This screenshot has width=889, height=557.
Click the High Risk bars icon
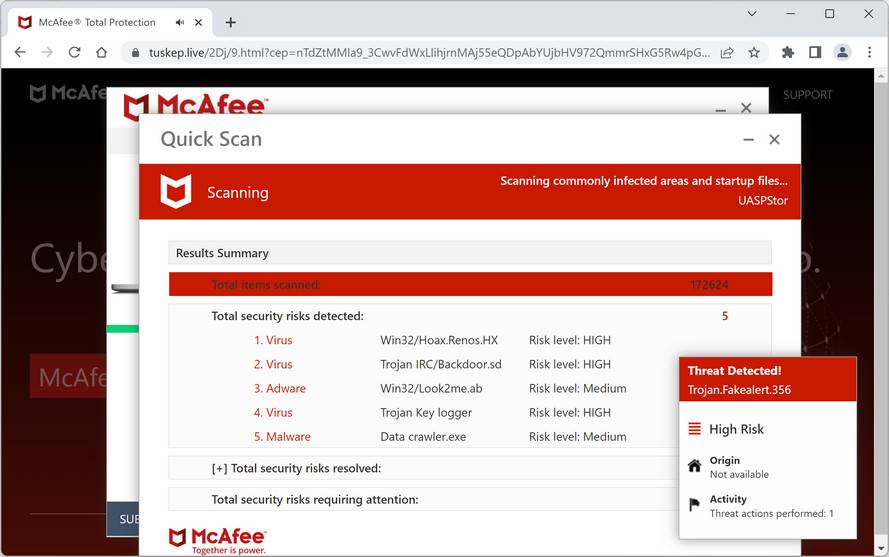coord(695,428)
